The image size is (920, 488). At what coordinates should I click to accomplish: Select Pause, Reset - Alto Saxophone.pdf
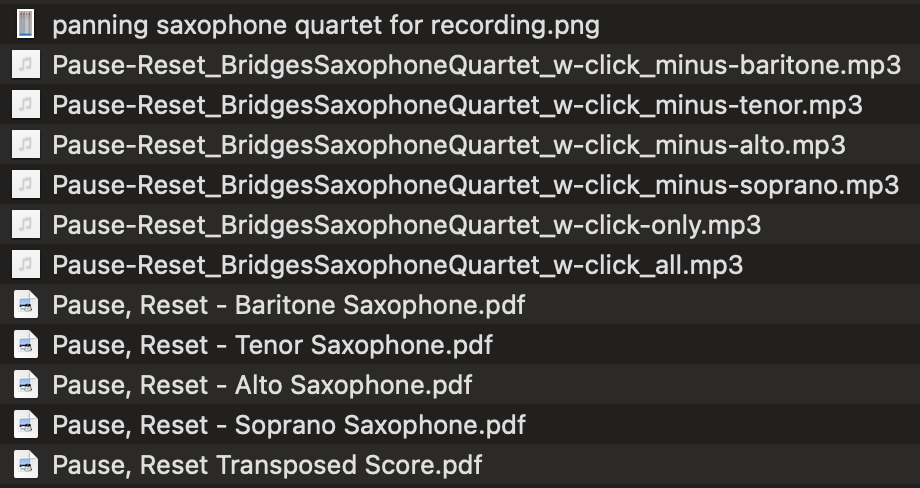coord(262,385)
